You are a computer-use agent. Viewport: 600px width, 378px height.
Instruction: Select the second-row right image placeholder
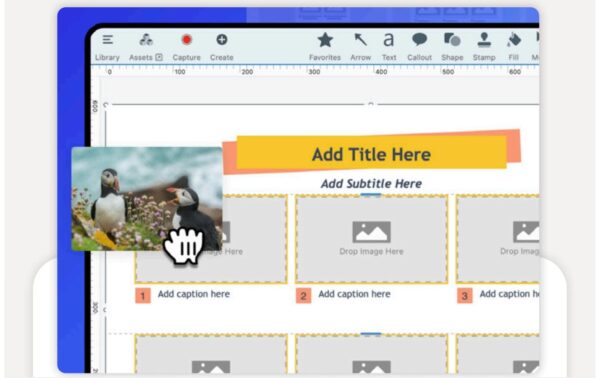pyautogui.click(x=498, y=354)
